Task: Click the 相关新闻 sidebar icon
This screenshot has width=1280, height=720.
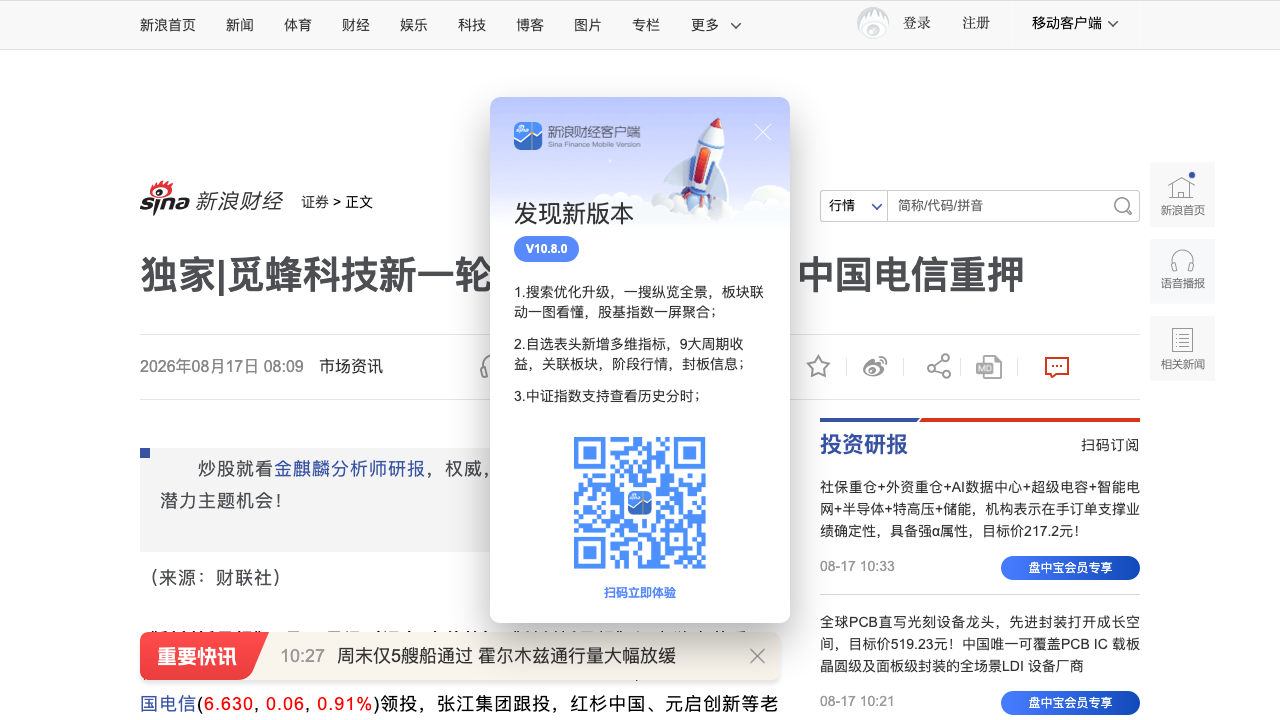Action: pyautogui.click(x=1182, y=348)
